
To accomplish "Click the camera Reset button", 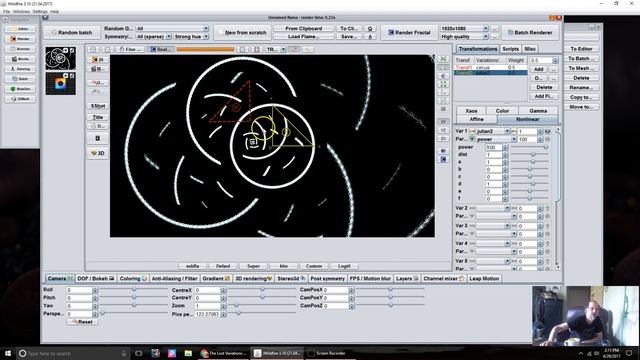I will tap(82, 322).
